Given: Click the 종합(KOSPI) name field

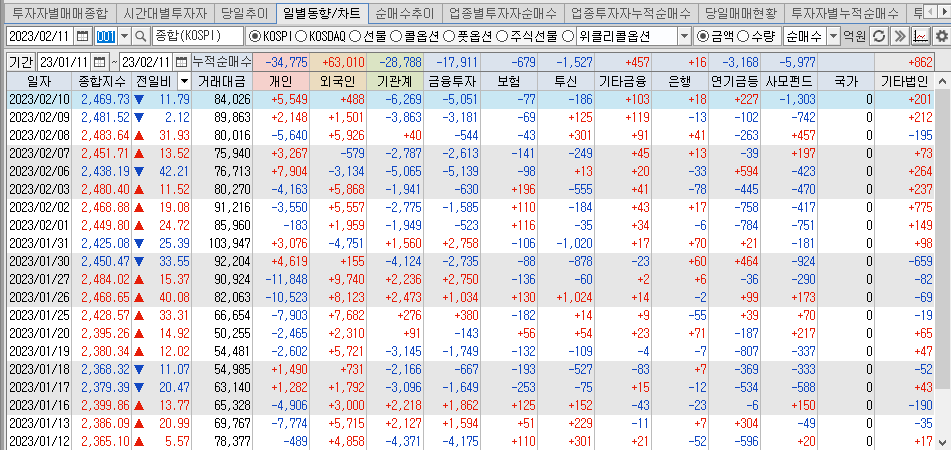Looking at the screenshot, I should pyautogui.click(x=197, y=36).
